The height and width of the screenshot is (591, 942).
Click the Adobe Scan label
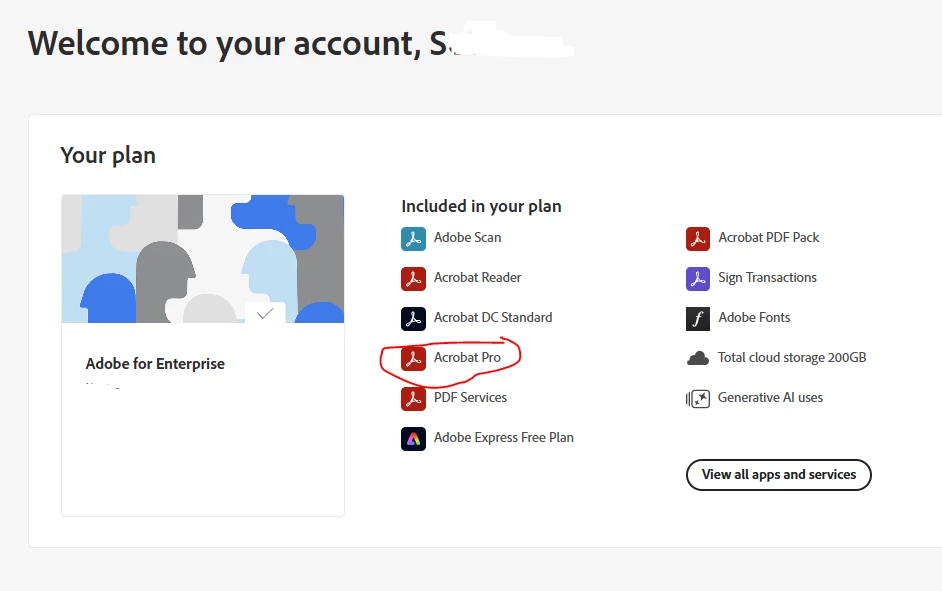[x=467, y=237]
